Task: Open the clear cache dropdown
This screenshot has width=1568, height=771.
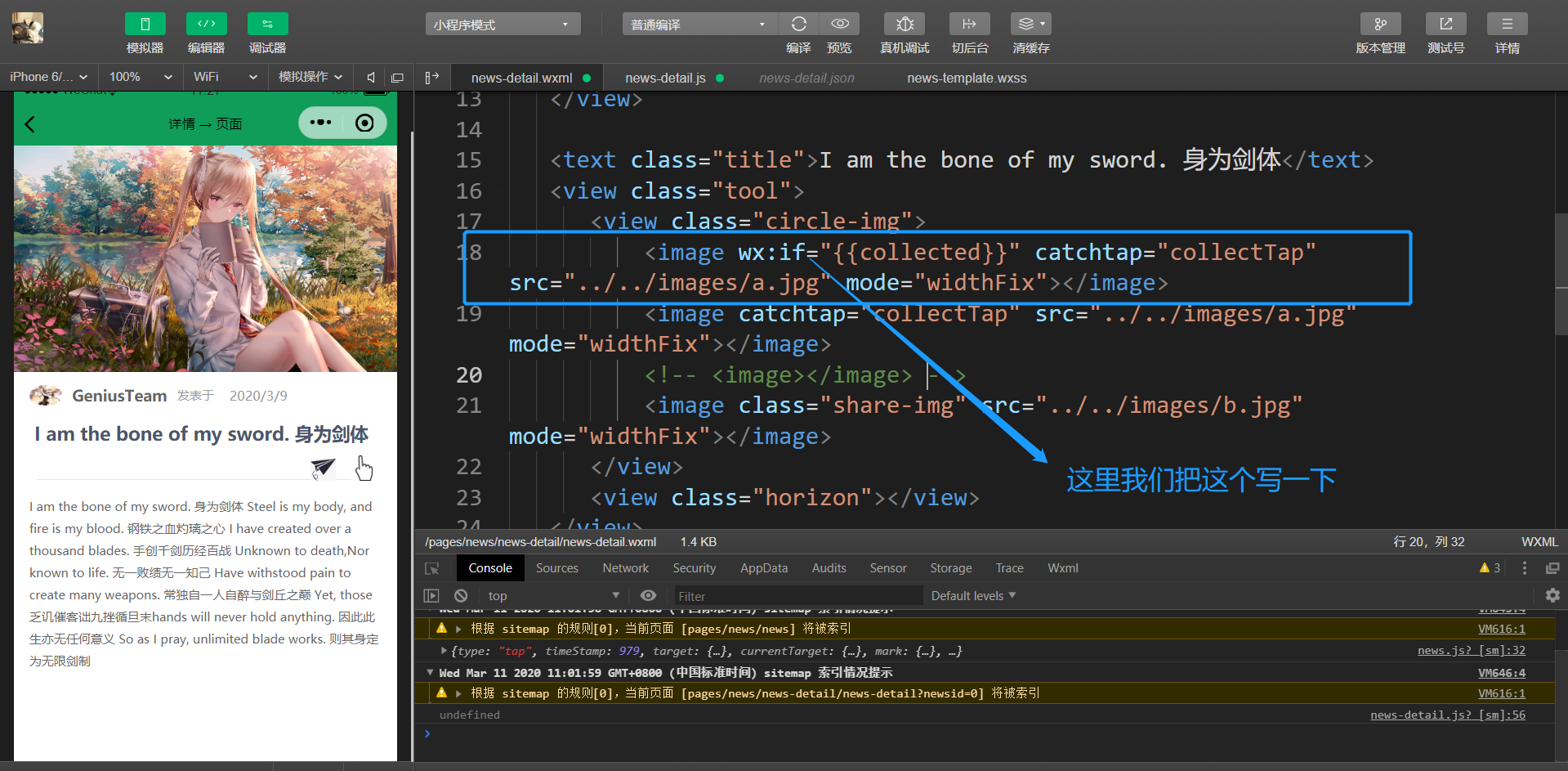Action: (x=1030, y=25)
